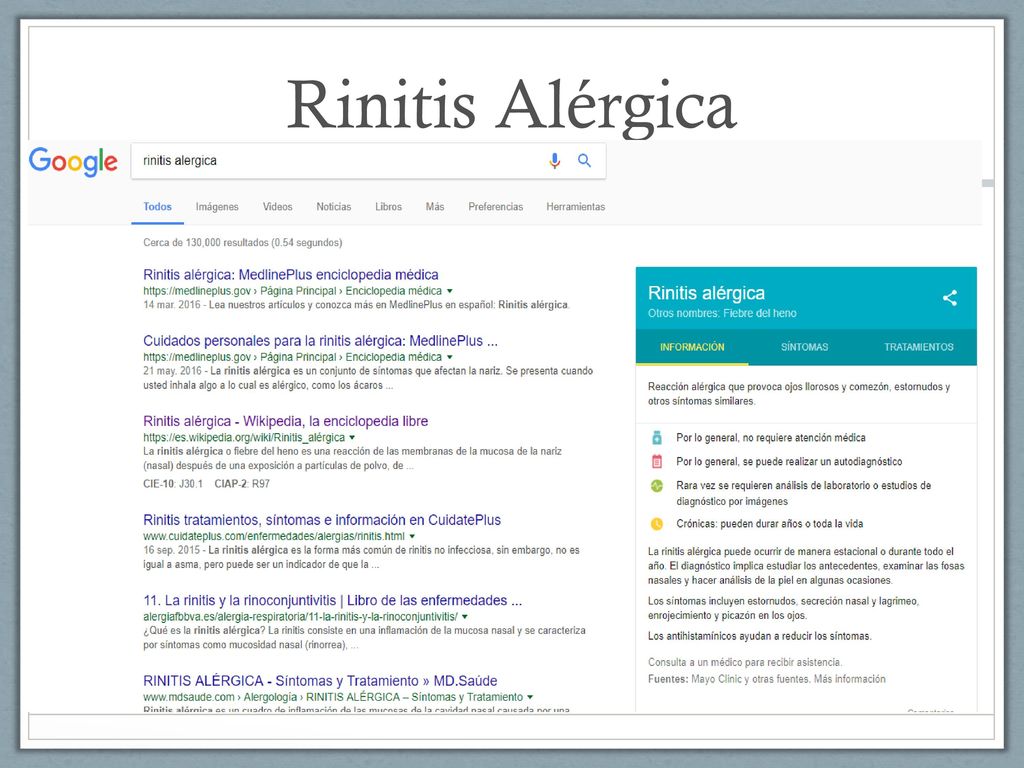Image resolution: width=1024 pixels, height=768 pixels.
Task: Expand dropdown arrow next to alergiafbbva URL
Action: pos(465,616)
